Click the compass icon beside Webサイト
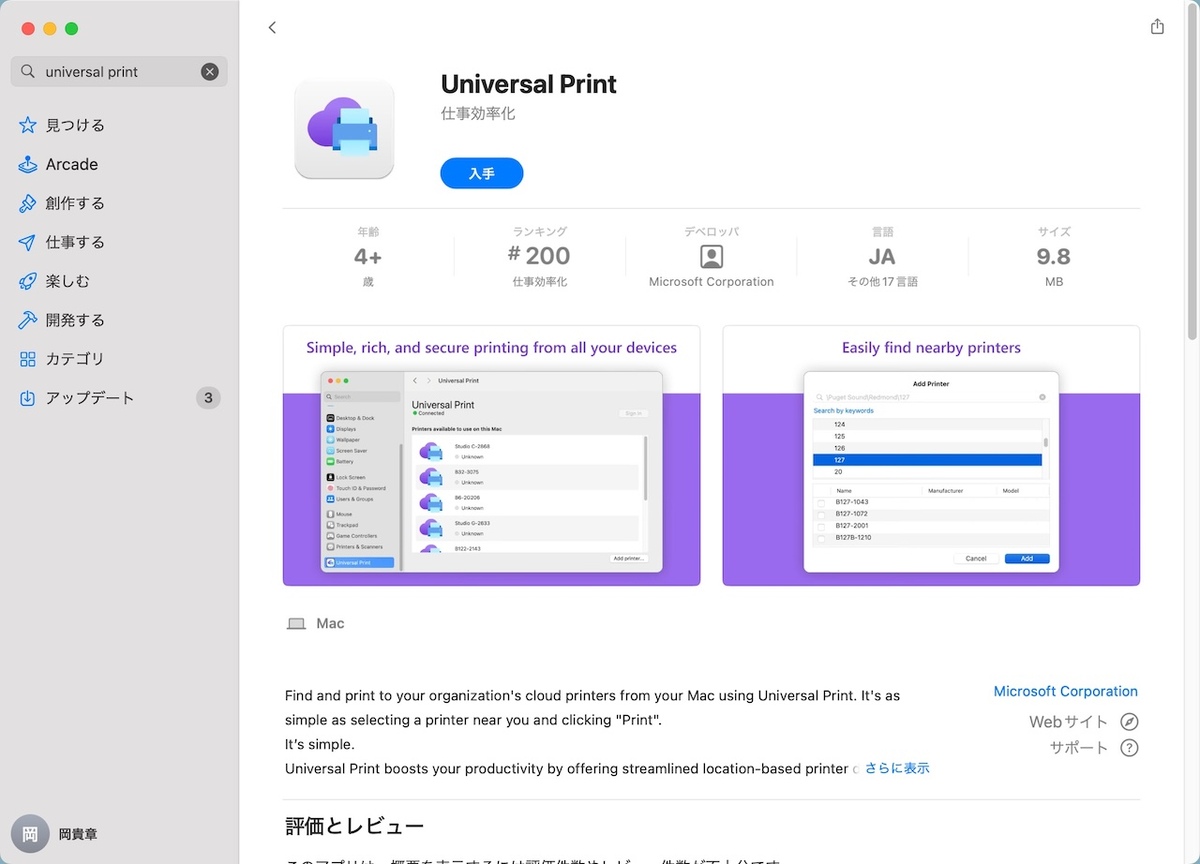 tap(1129, 722)
